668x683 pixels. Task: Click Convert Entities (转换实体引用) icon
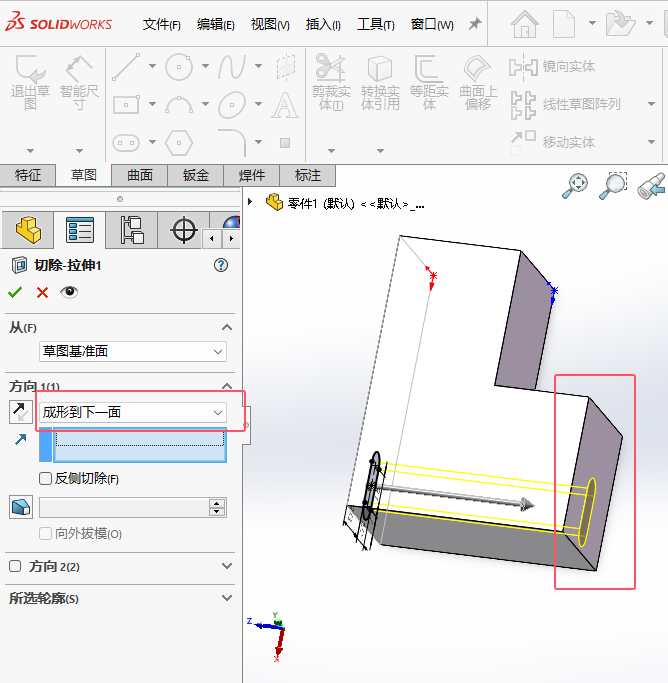(380, 68)
